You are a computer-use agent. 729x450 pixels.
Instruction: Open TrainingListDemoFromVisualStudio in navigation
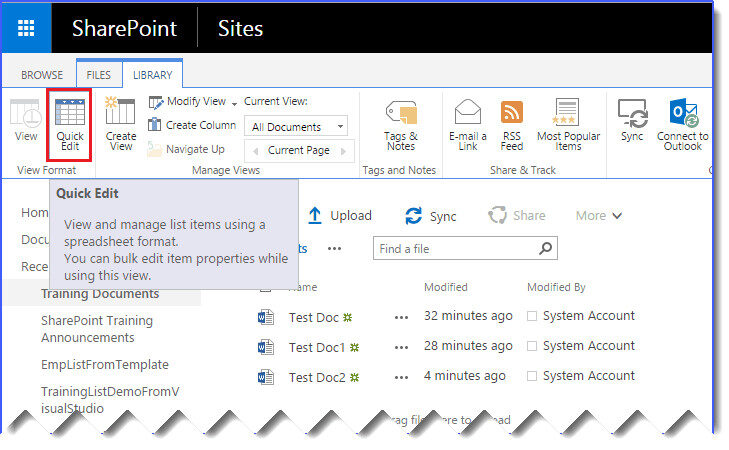pos(110,400)
